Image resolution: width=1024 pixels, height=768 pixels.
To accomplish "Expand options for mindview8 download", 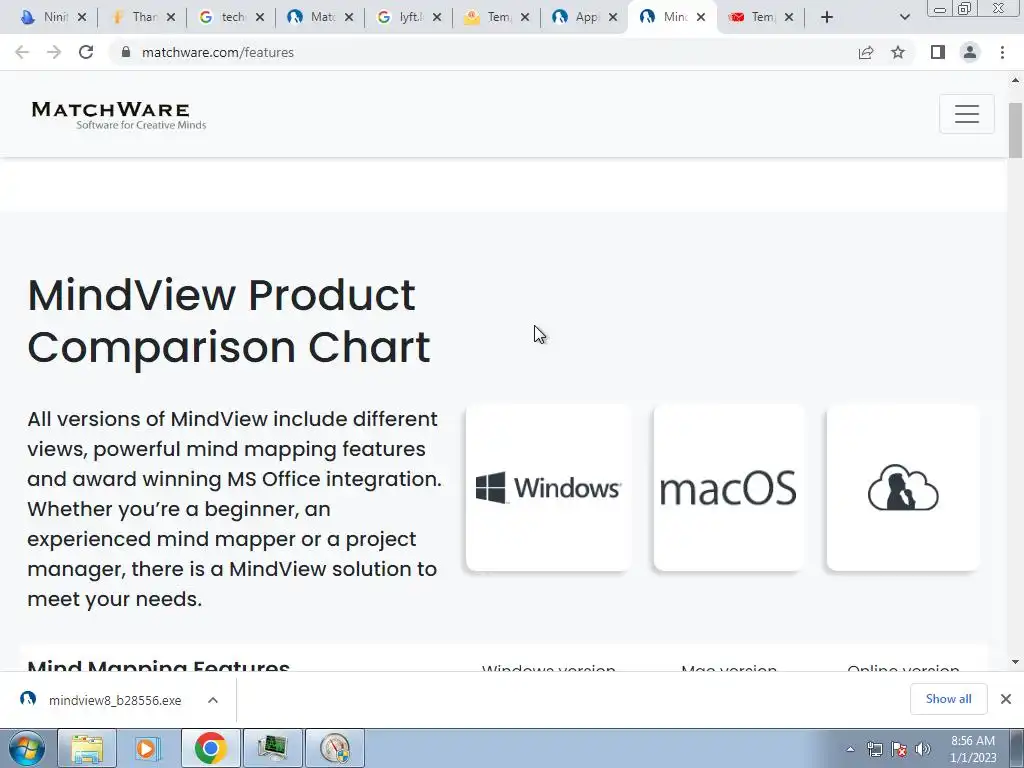I will point(213,700).
